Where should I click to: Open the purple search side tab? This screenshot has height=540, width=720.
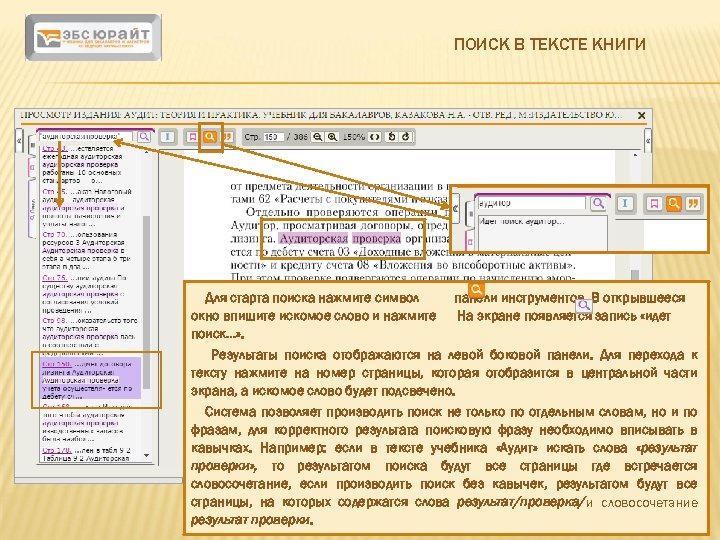(32, 209)
